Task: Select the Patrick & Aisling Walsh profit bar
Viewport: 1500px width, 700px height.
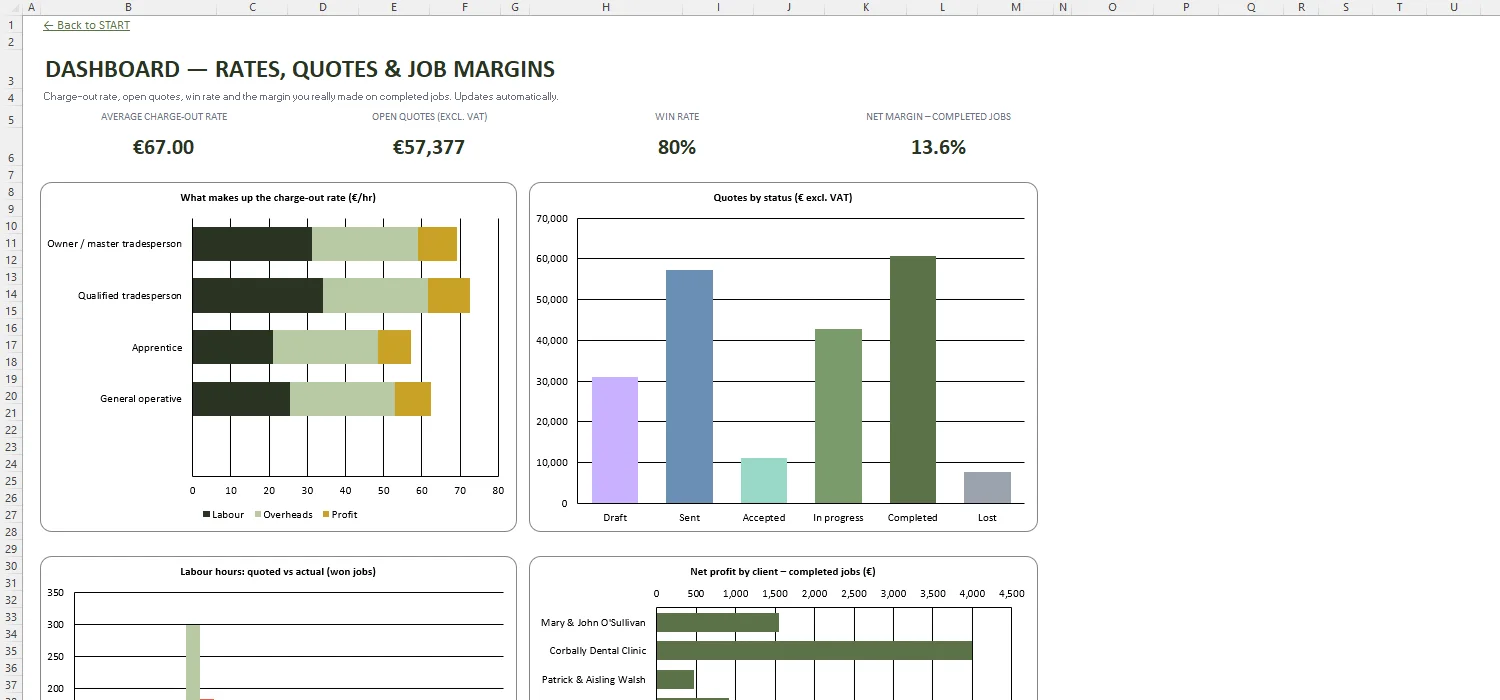Action: (x=675, y=680)
